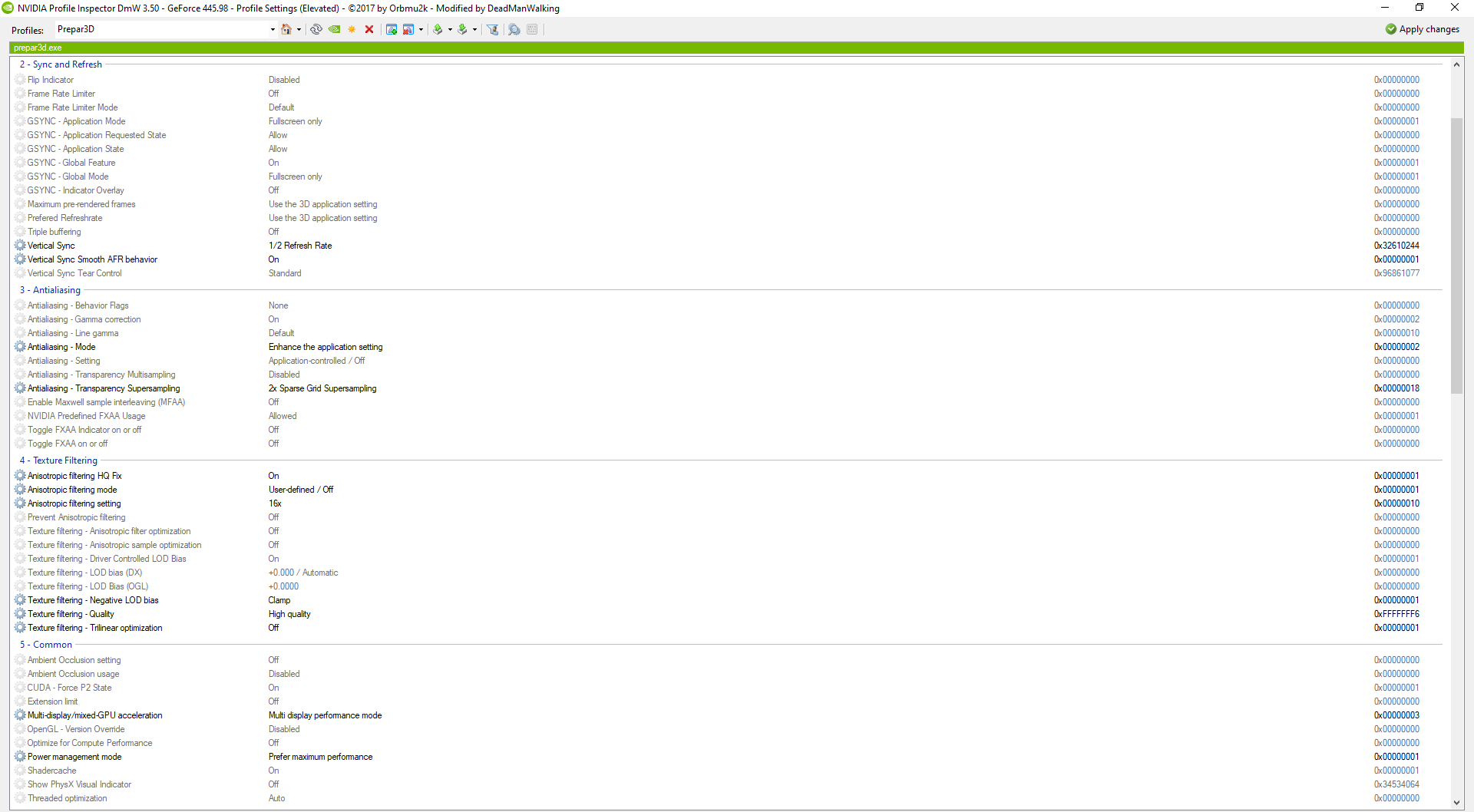This screenshot has height=812, width=1474.
Task: Click the red X delete profile icon
Action: pos(369,29)
